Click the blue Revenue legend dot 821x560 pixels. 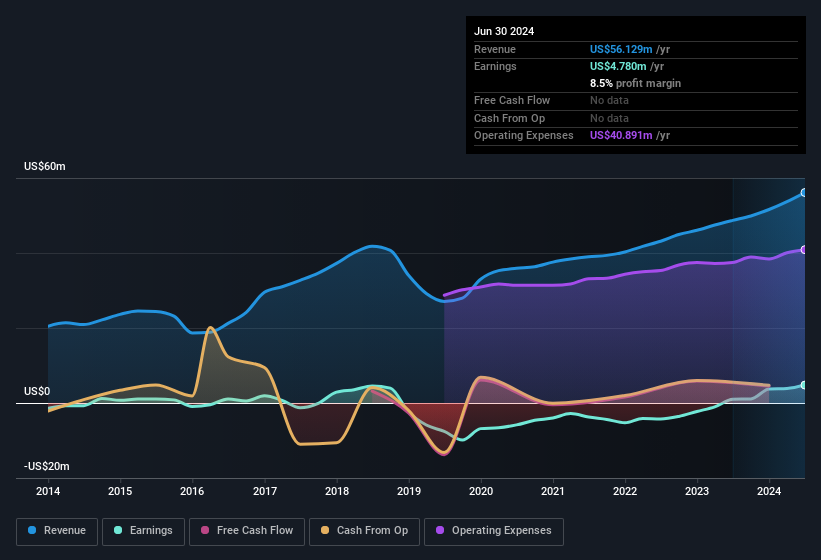point(33,531)
